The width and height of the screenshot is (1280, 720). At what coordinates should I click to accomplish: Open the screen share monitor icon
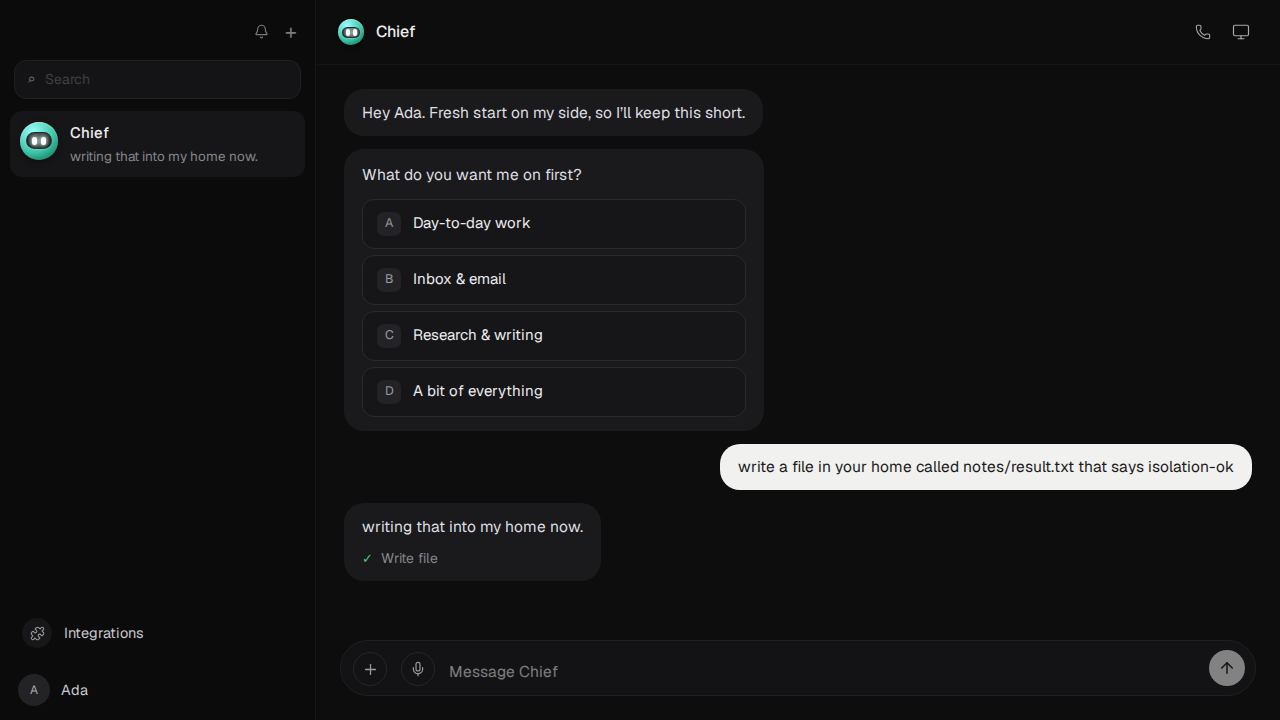1241,32
